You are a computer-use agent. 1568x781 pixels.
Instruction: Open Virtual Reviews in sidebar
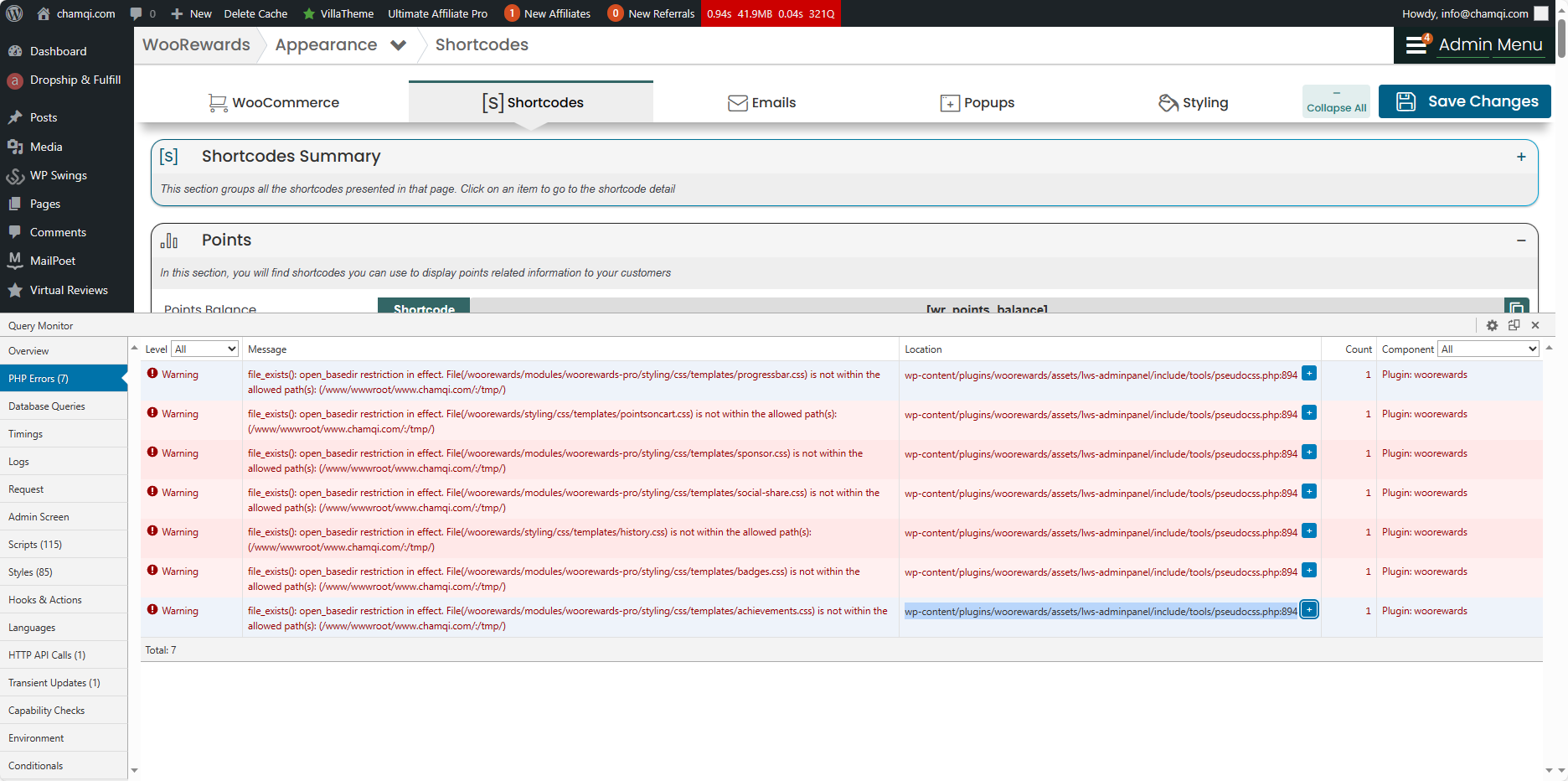tap(69, 290)
